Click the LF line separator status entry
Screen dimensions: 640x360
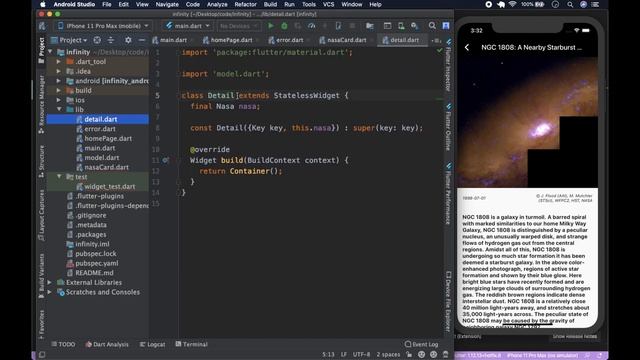point(344,355)
